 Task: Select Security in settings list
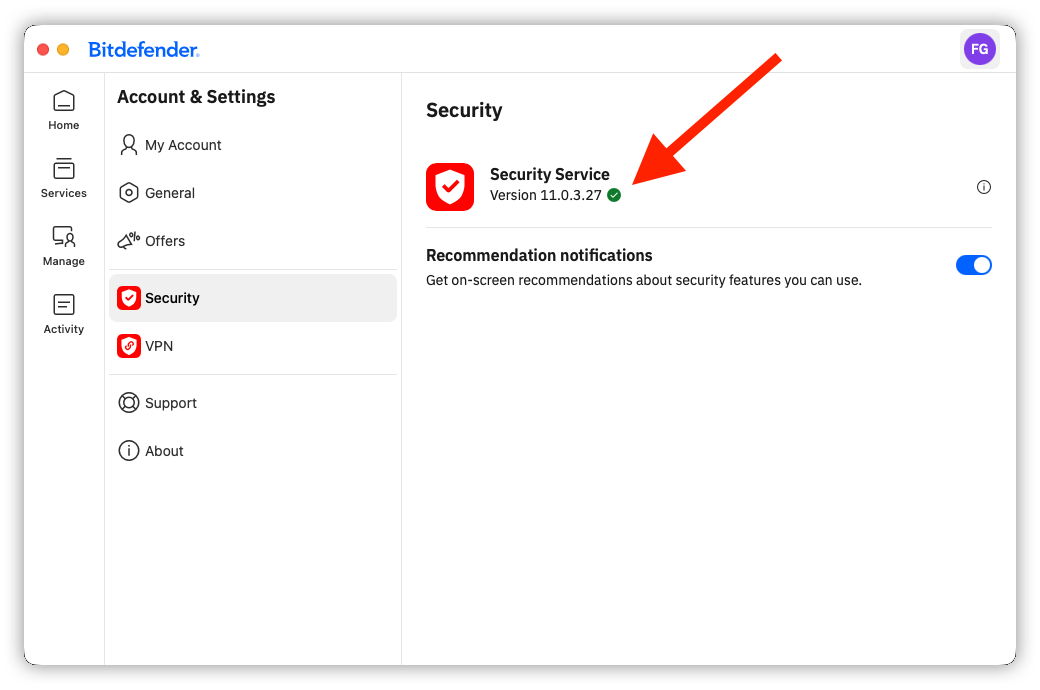(253, 298)
